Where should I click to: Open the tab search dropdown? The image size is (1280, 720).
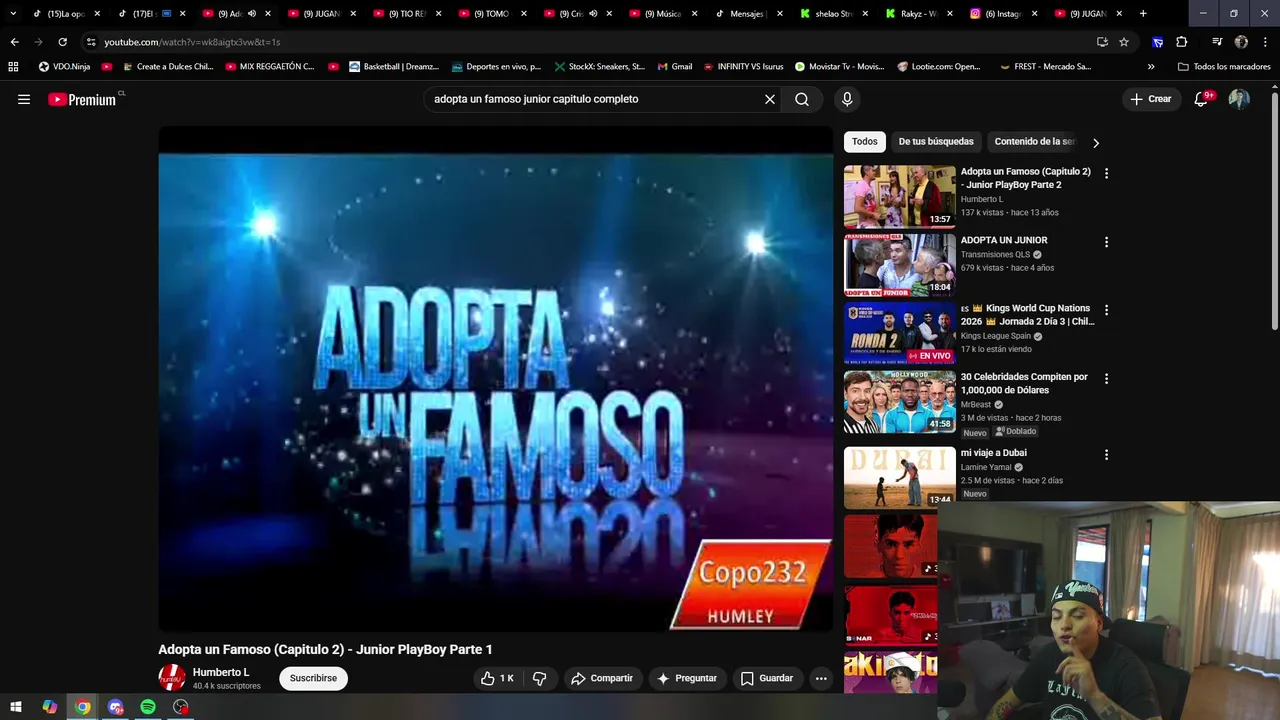click(x=13, y=14)
